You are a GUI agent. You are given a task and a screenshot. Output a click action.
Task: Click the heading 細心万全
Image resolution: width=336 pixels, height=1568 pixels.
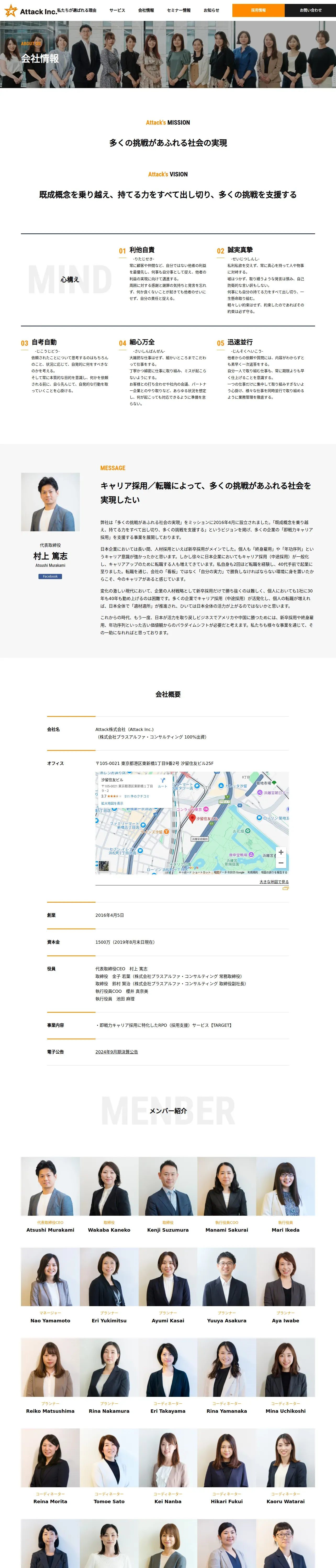coord(142,342)
